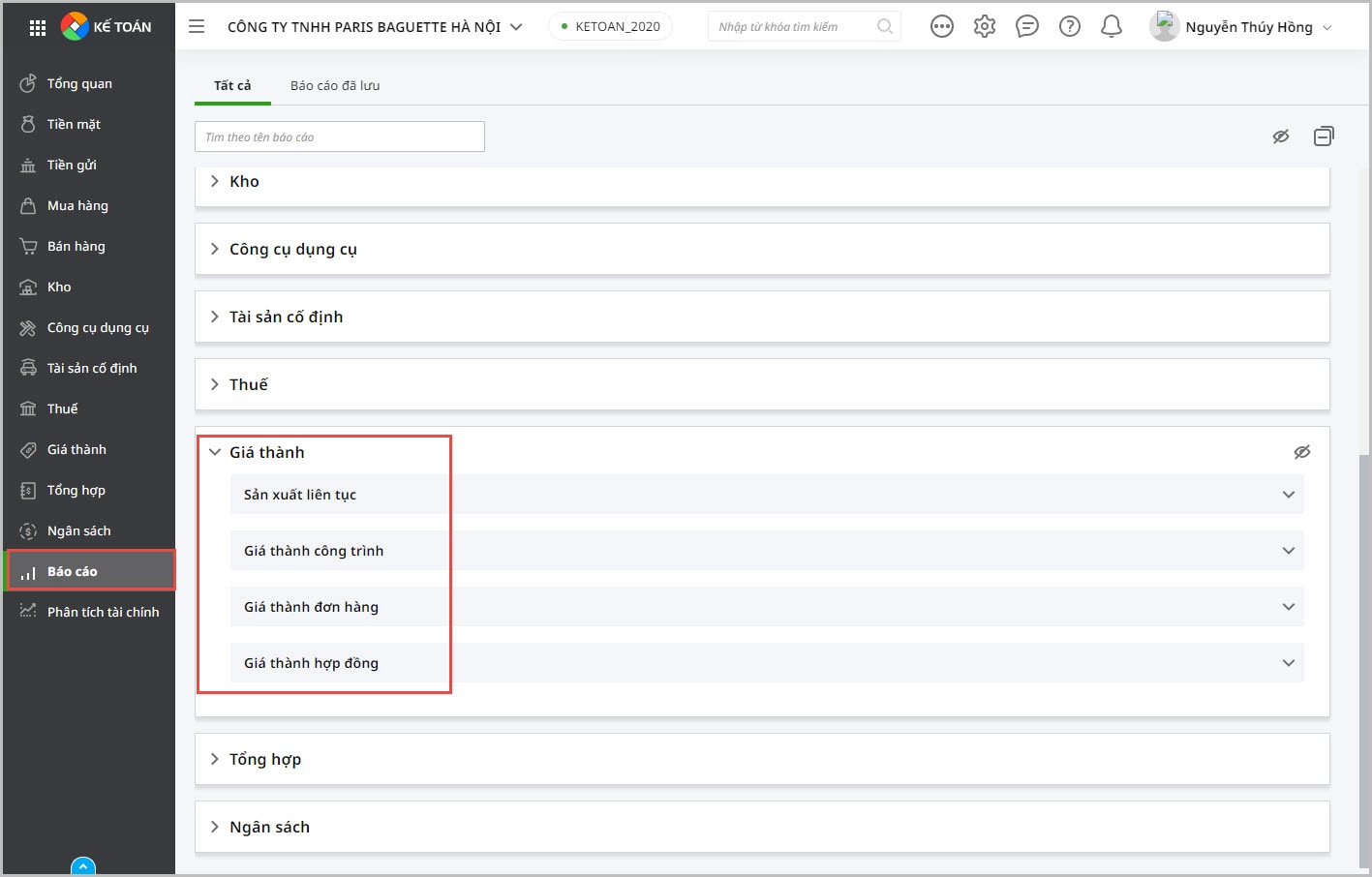Go to Bán hàng in sidebar

[76, 246]
